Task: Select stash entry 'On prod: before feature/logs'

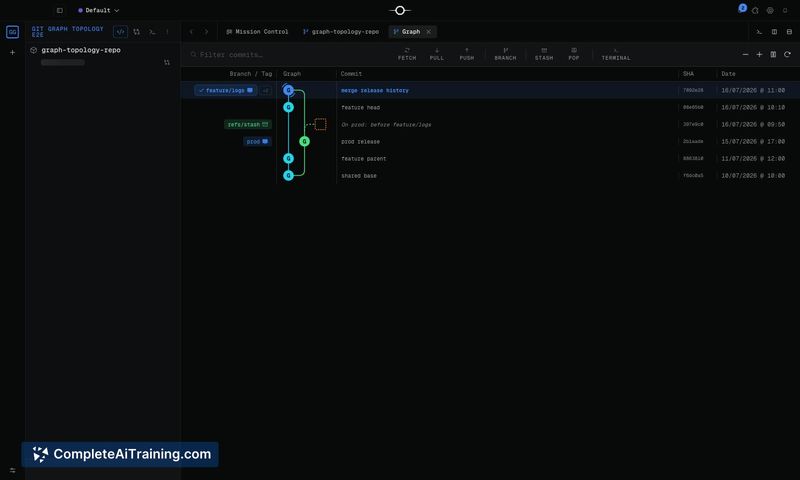Action: point(386,124)
